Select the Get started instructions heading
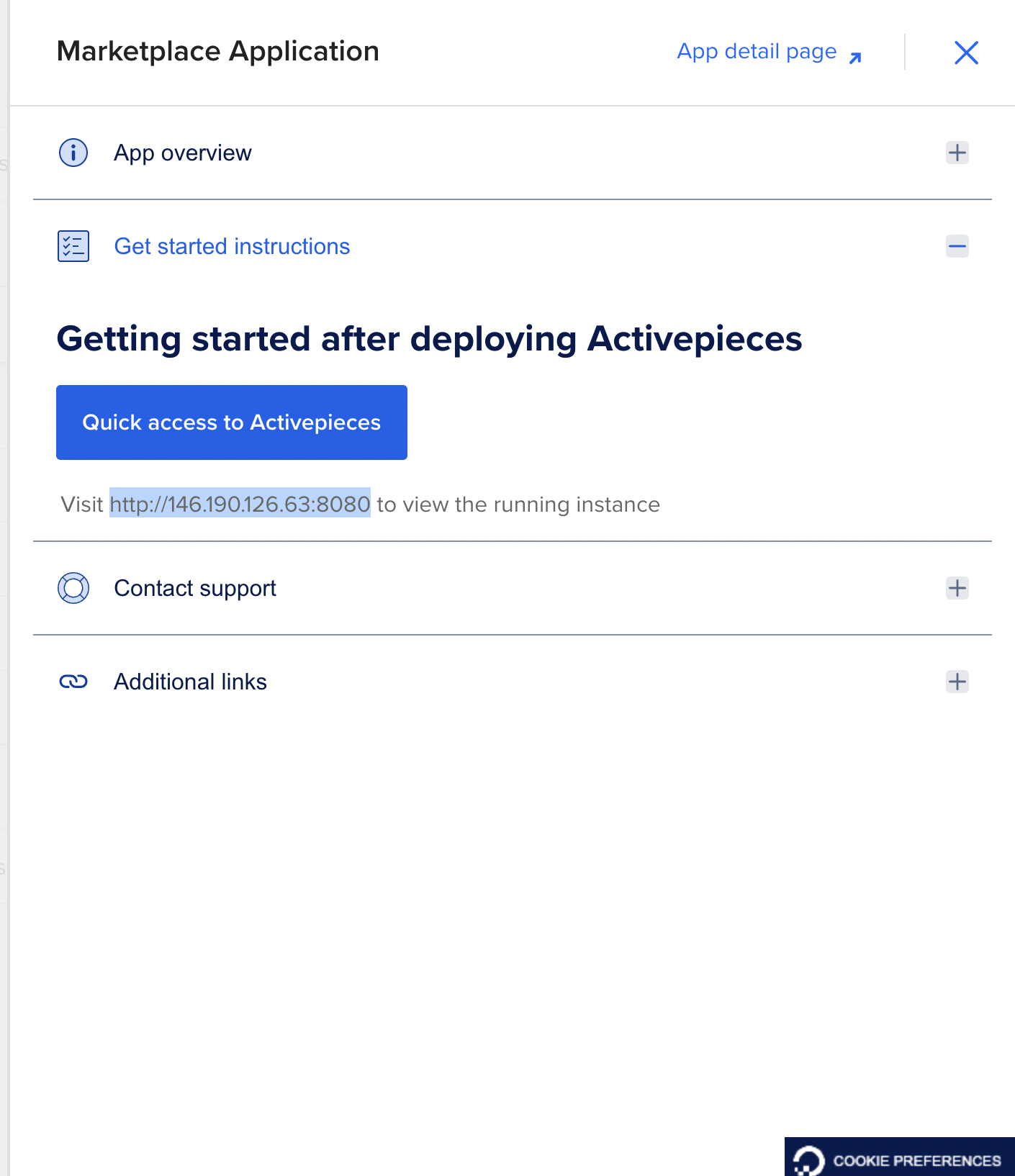The image size is (1015, 1176). pos(232,246)
